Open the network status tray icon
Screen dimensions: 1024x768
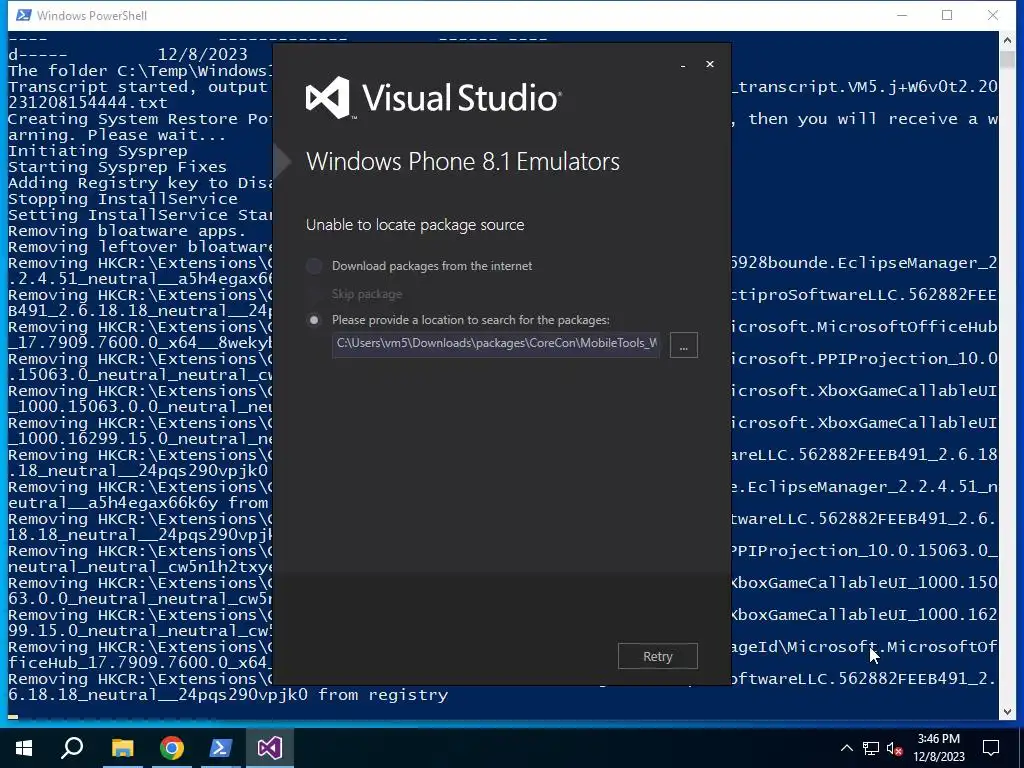871,748
